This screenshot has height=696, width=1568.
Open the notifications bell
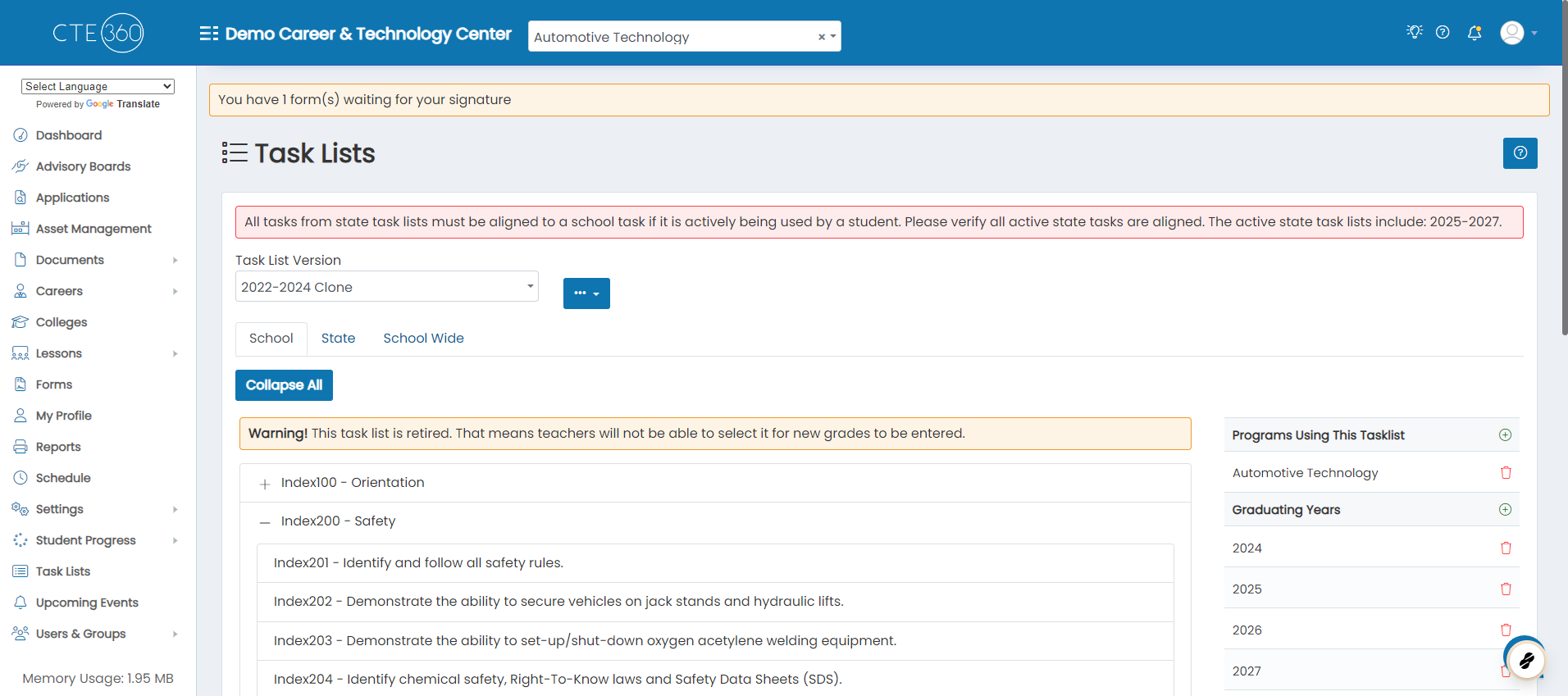coord(1475,33)
